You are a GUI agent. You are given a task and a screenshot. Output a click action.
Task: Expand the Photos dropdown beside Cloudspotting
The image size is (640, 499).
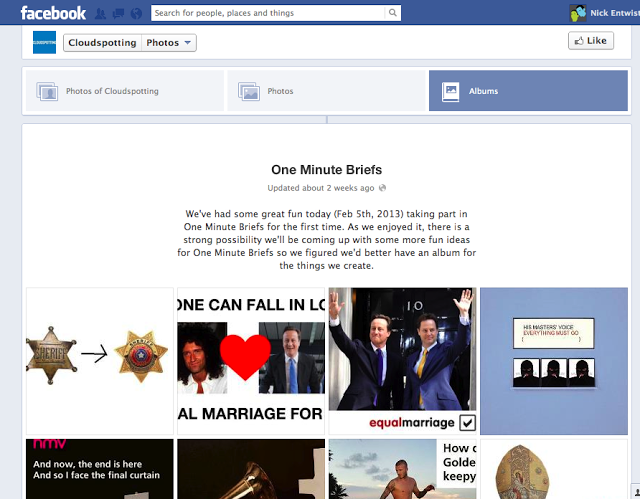click(x=168, y=43)
